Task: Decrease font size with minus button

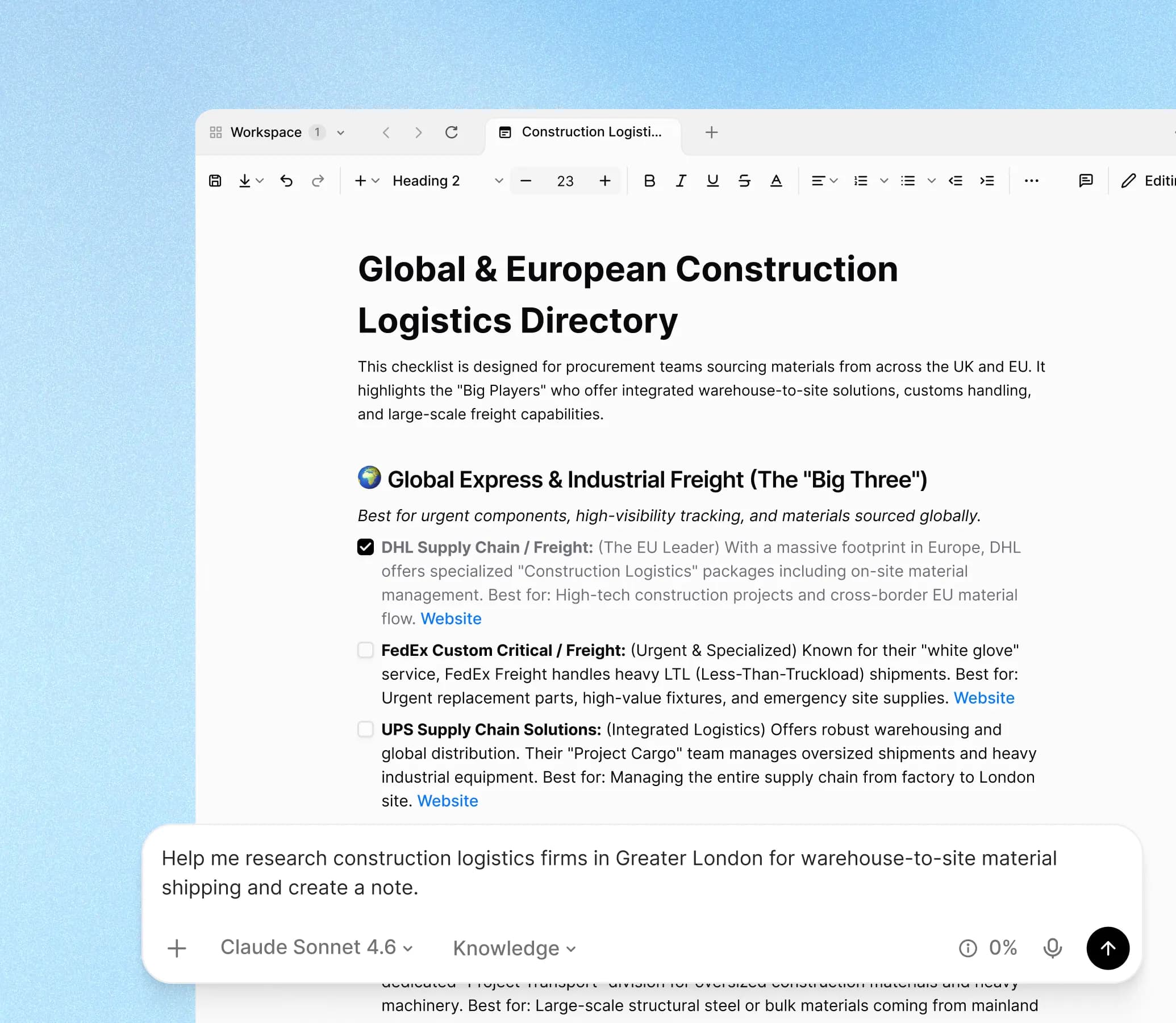Action: point(526,181)
